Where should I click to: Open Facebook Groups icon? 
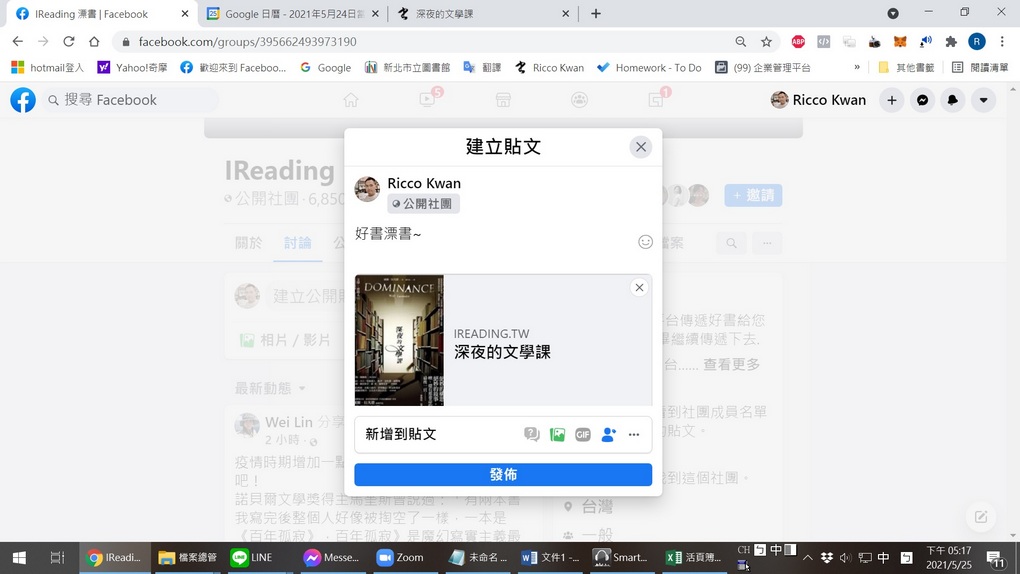(579, 100)
